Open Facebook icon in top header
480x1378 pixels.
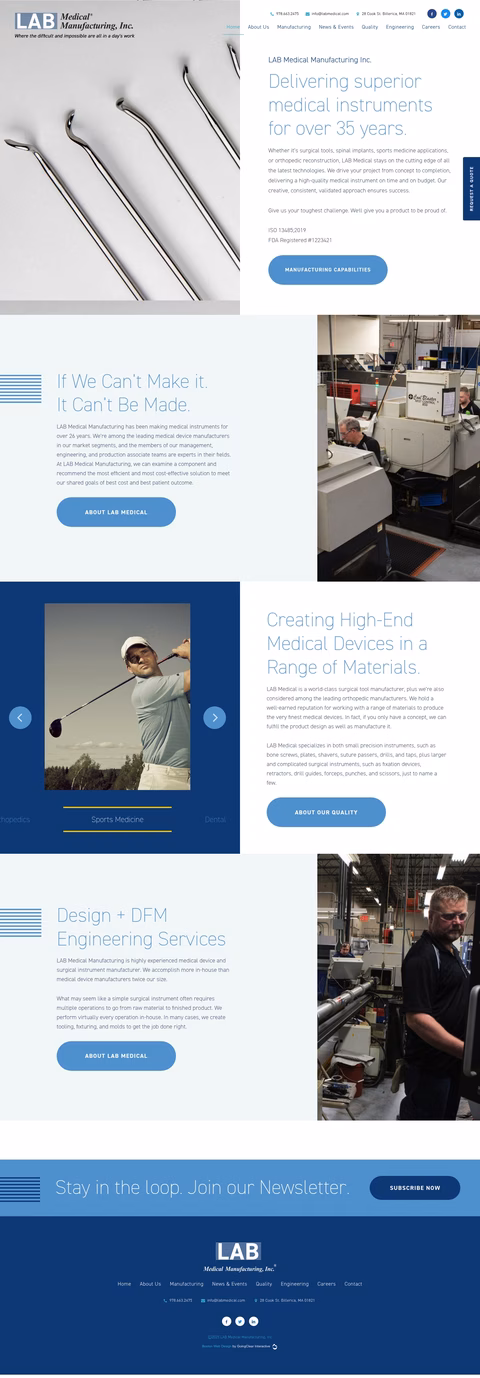432,14
